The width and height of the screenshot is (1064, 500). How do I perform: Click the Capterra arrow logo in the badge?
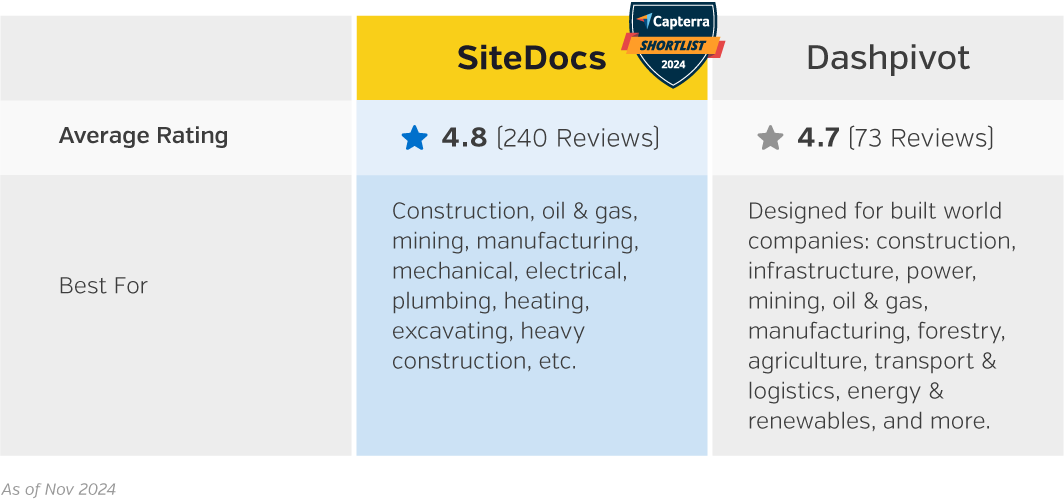[644, 20]
